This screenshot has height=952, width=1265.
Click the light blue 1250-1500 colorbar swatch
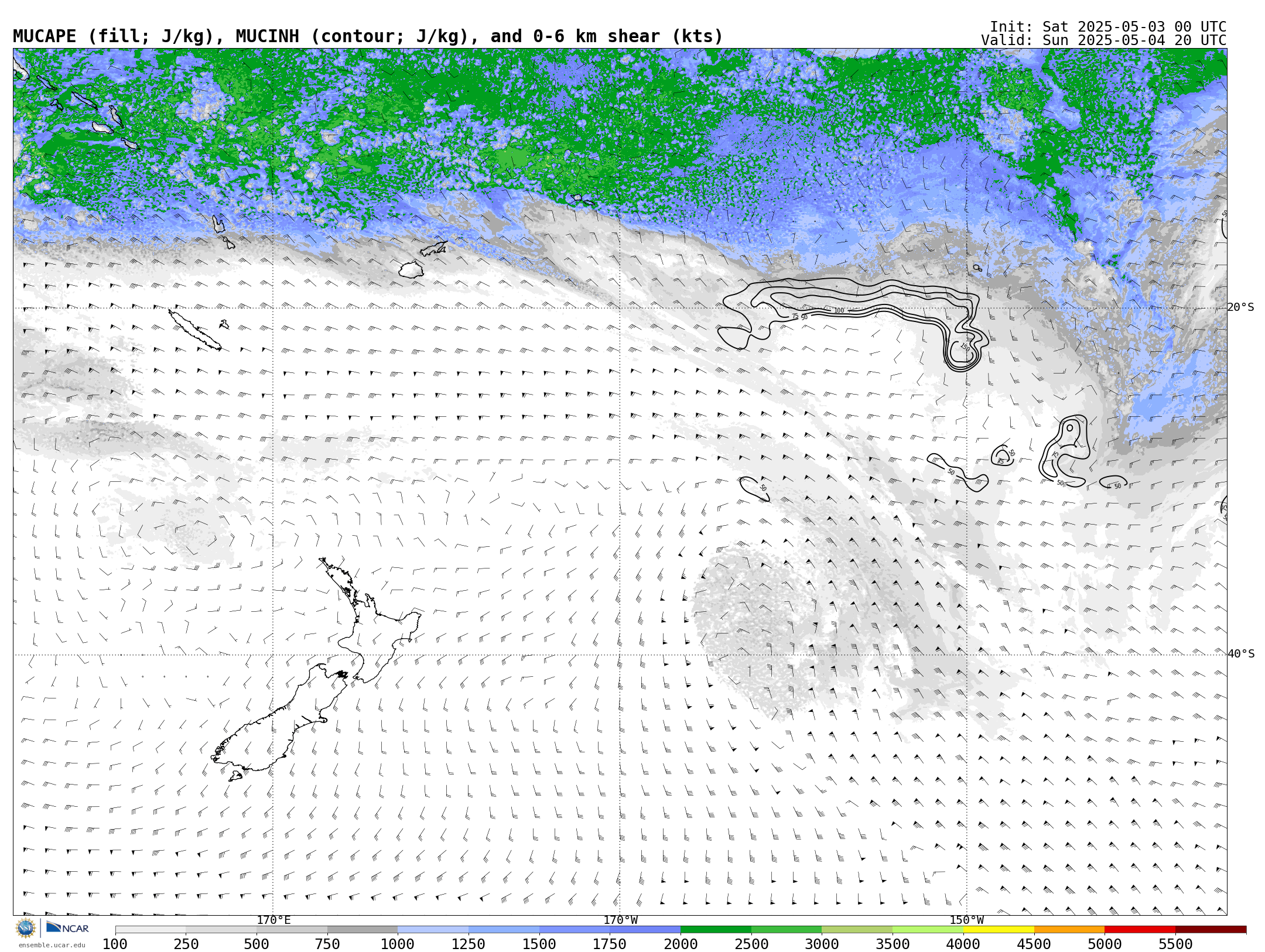[x=504, y=930]
